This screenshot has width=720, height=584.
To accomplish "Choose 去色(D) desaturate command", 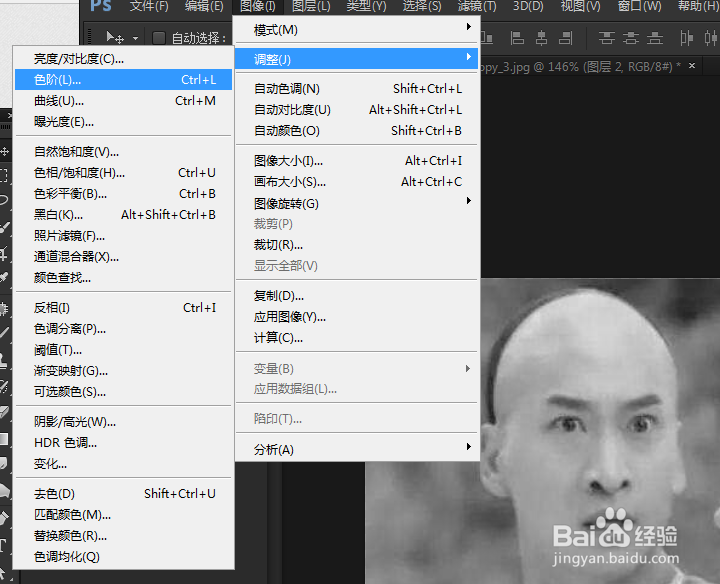I will 124,494.
